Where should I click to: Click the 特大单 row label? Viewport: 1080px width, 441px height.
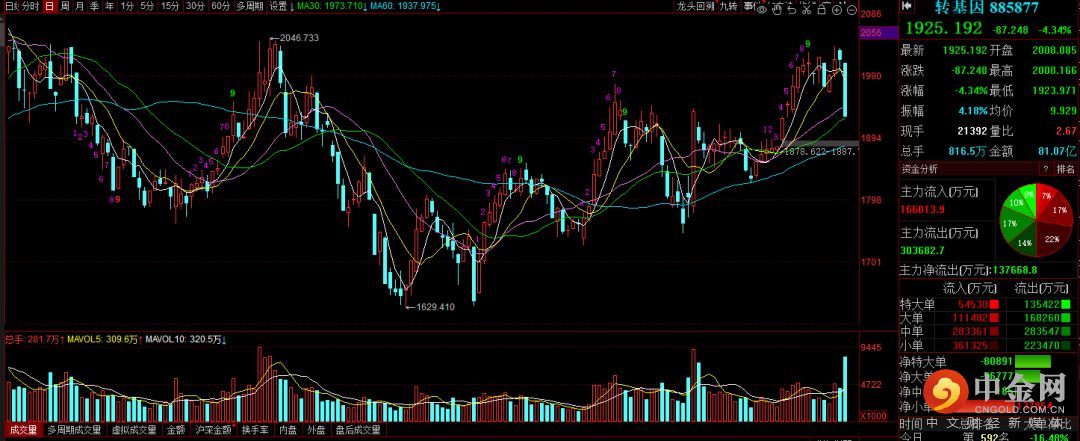click(919, 304)
